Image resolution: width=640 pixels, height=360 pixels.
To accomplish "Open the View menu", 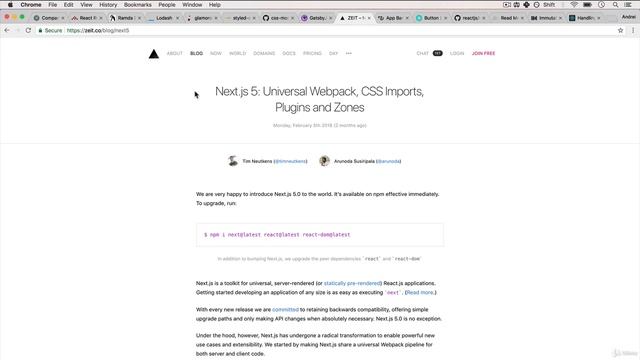I will click(86, 5).
